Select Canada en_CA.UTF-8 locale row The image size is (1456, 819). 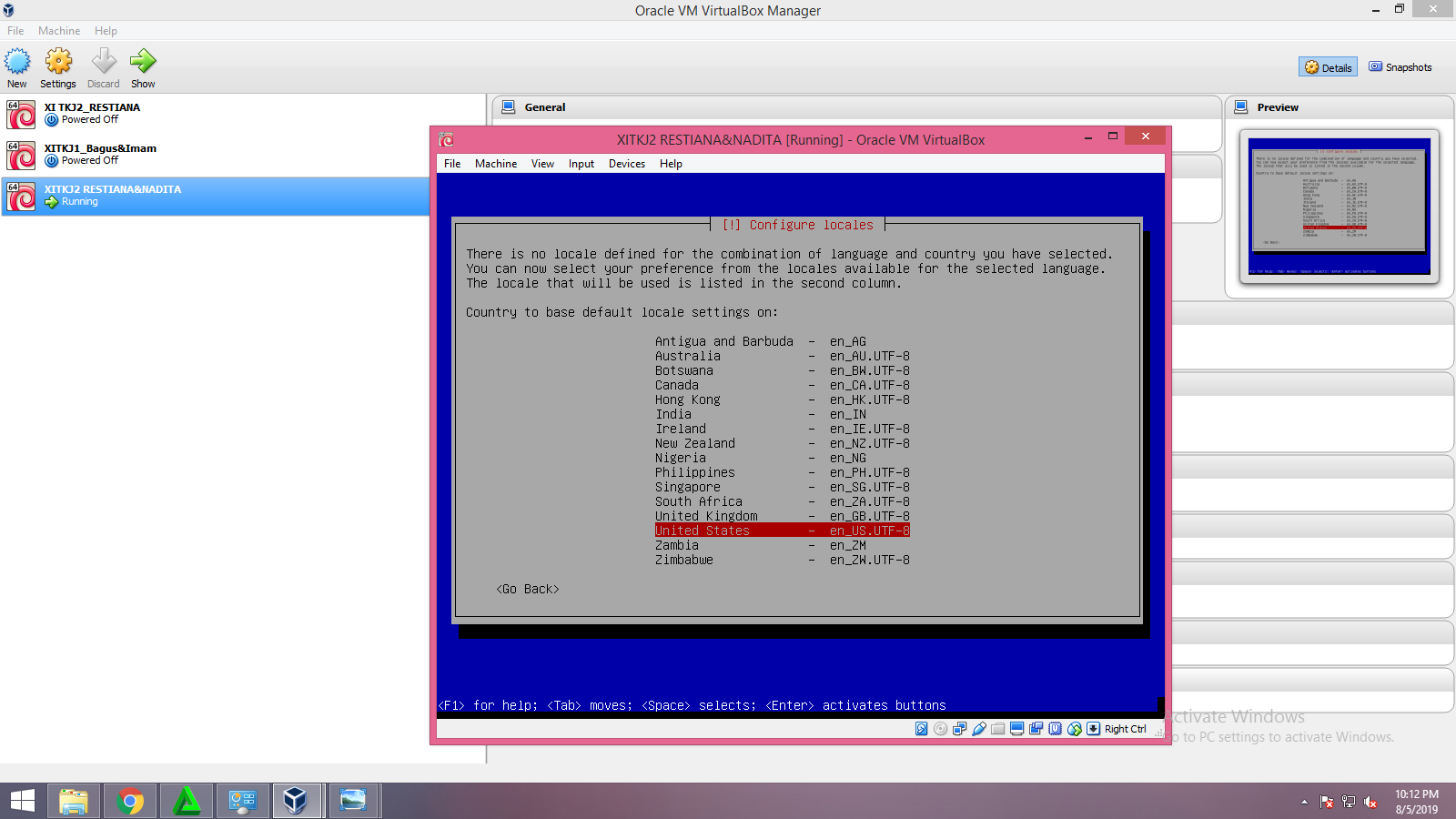click(x=783, y=385)
